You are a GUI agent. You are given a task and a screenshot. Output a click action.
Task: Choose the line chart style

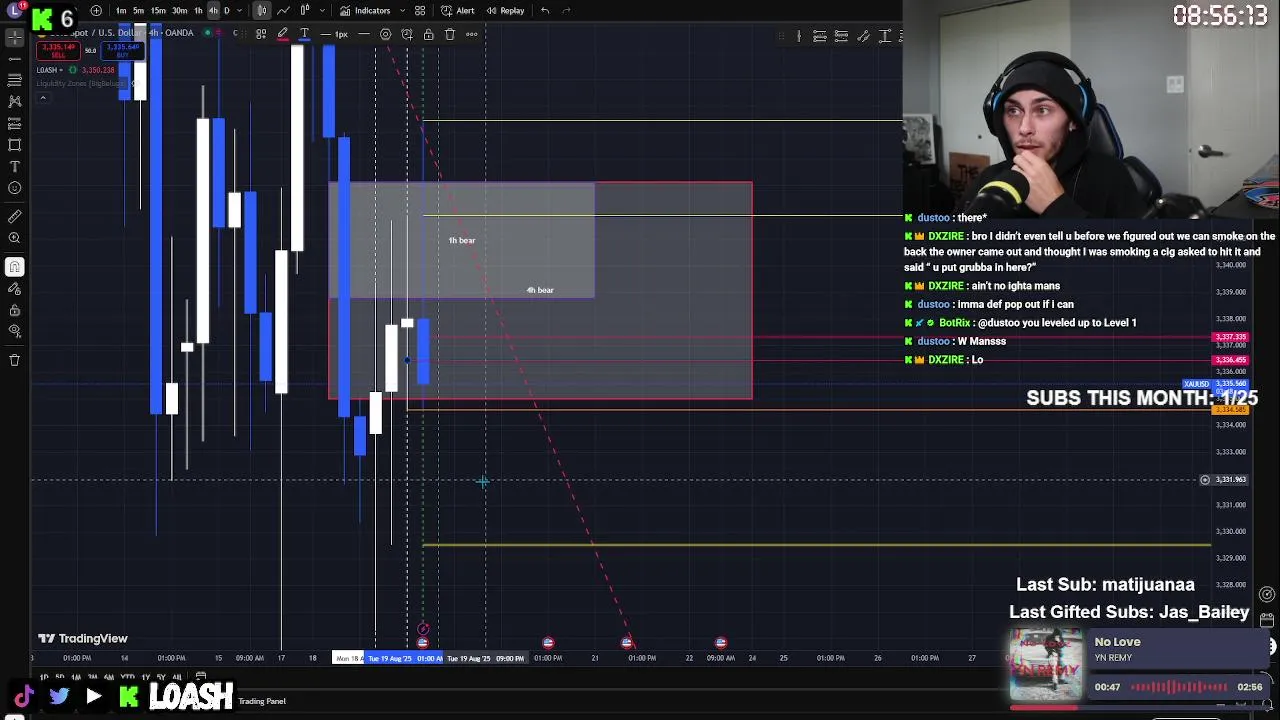point(284,10)
